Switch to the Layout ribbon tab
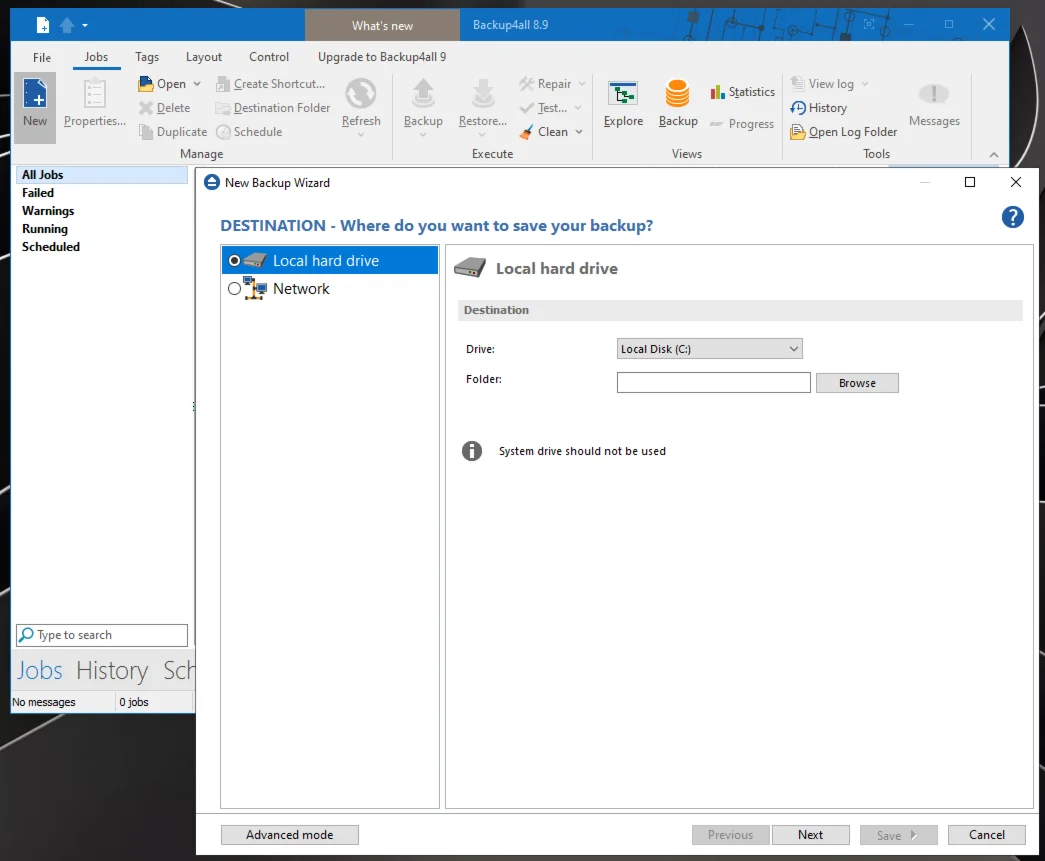Viewport: 1045px width, 861px height. (x=204, y=57)
